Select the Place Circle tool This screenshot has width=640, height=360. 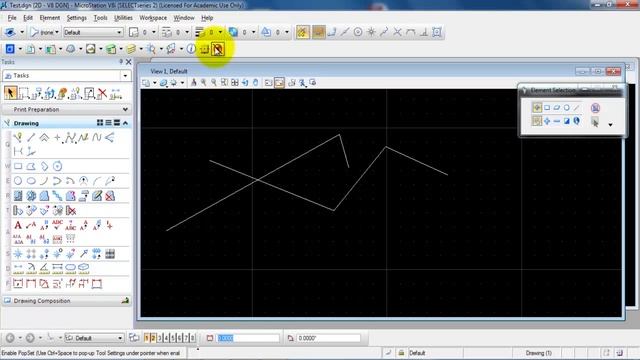coord(18,181)
